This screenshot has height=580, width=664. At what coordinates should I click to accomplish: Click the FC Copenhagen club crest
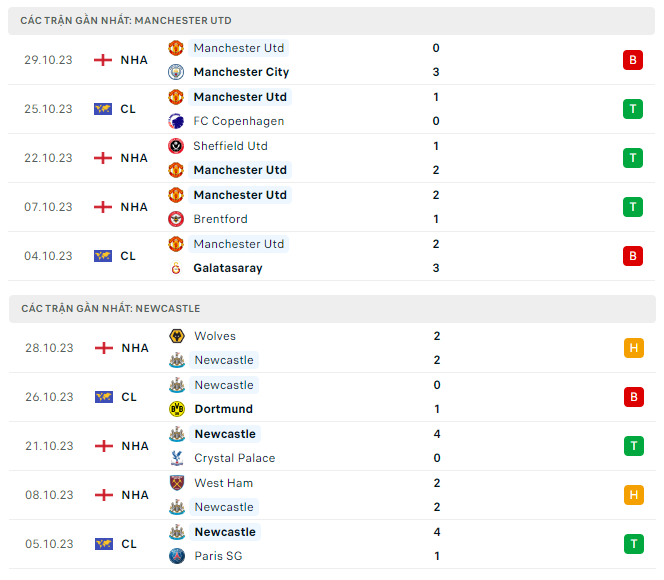(x=176, y=121)
